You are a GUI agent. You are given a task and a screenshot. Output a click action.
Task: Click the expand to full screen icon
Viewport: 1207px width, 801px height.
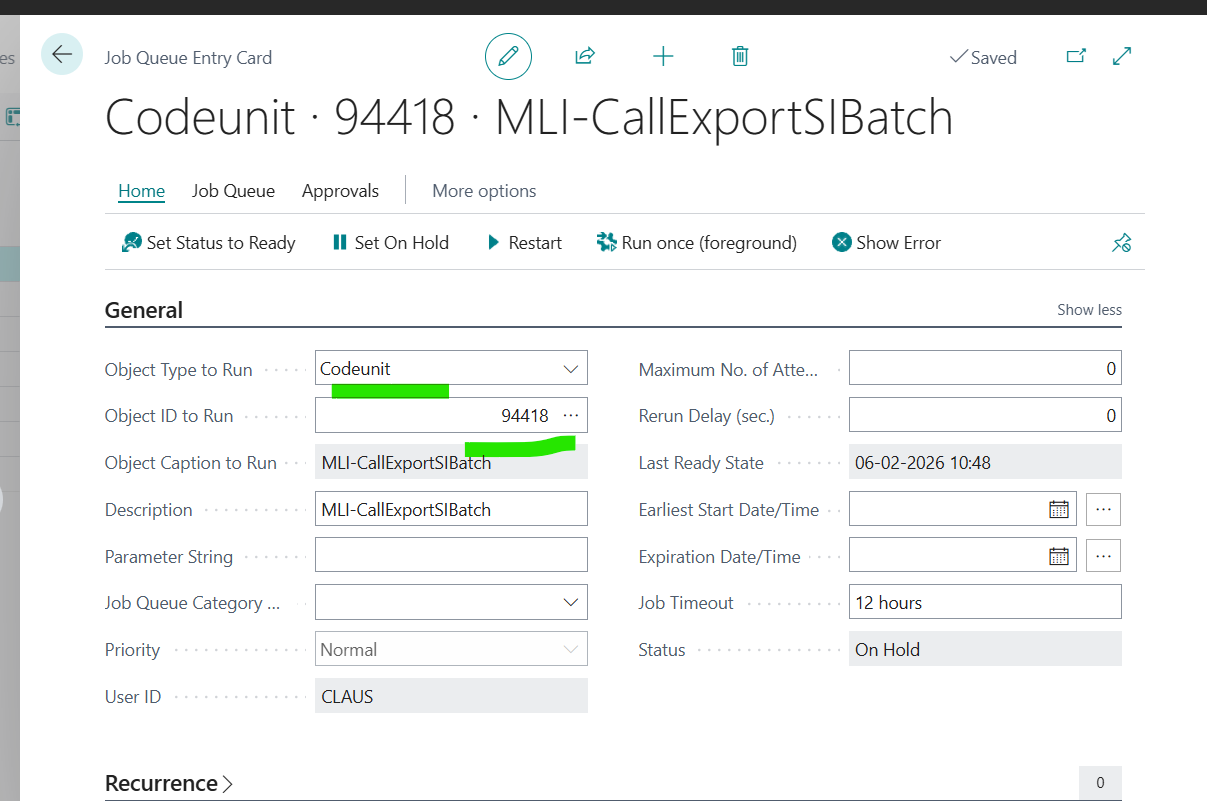[x=1122, y=56]
